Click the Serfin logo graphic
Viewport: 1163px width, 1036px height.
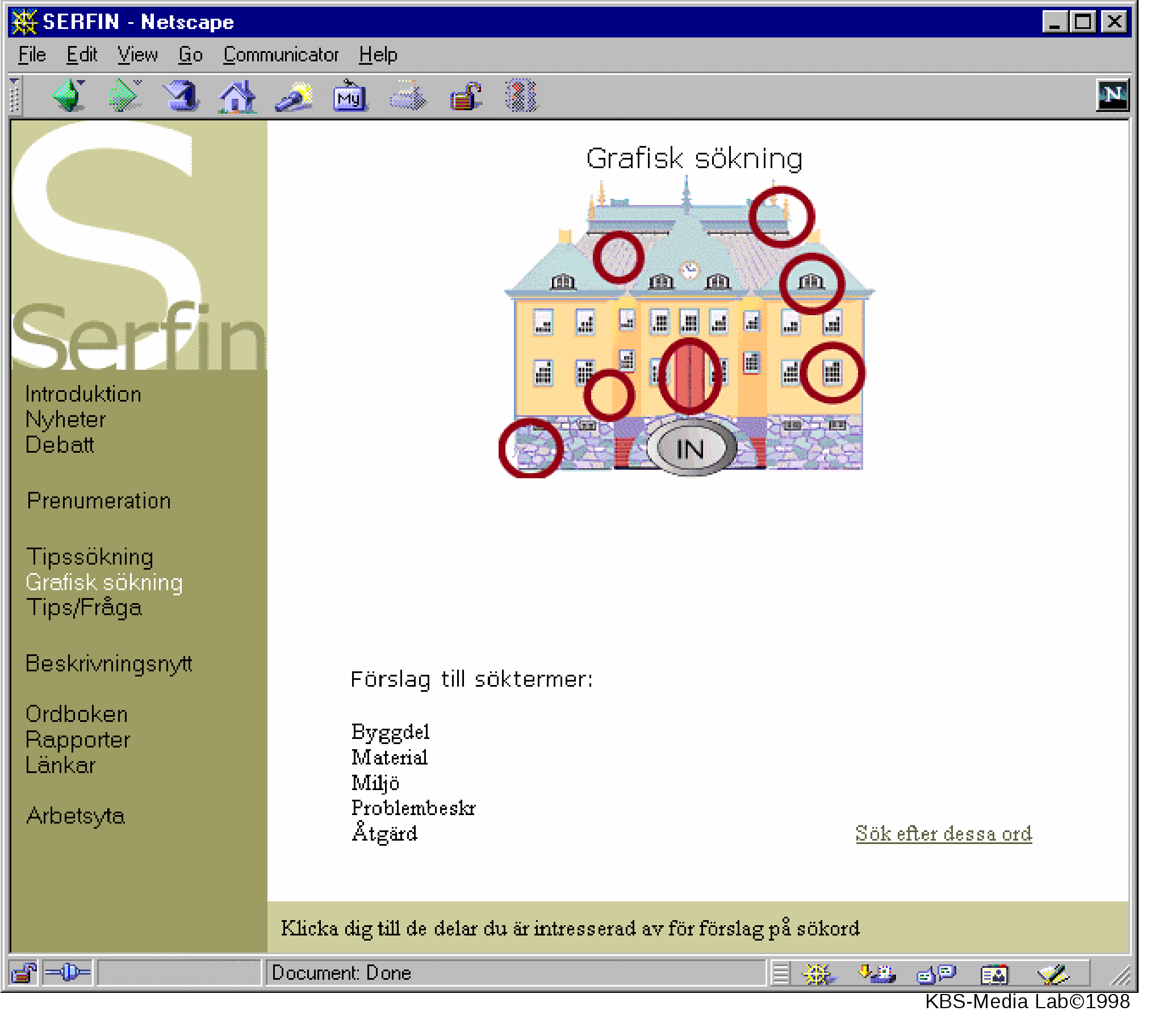coord(139,246)
